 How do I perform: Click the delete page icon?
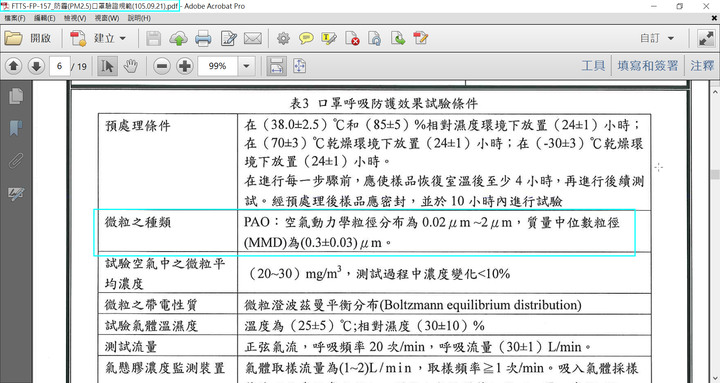coord(352,38)
